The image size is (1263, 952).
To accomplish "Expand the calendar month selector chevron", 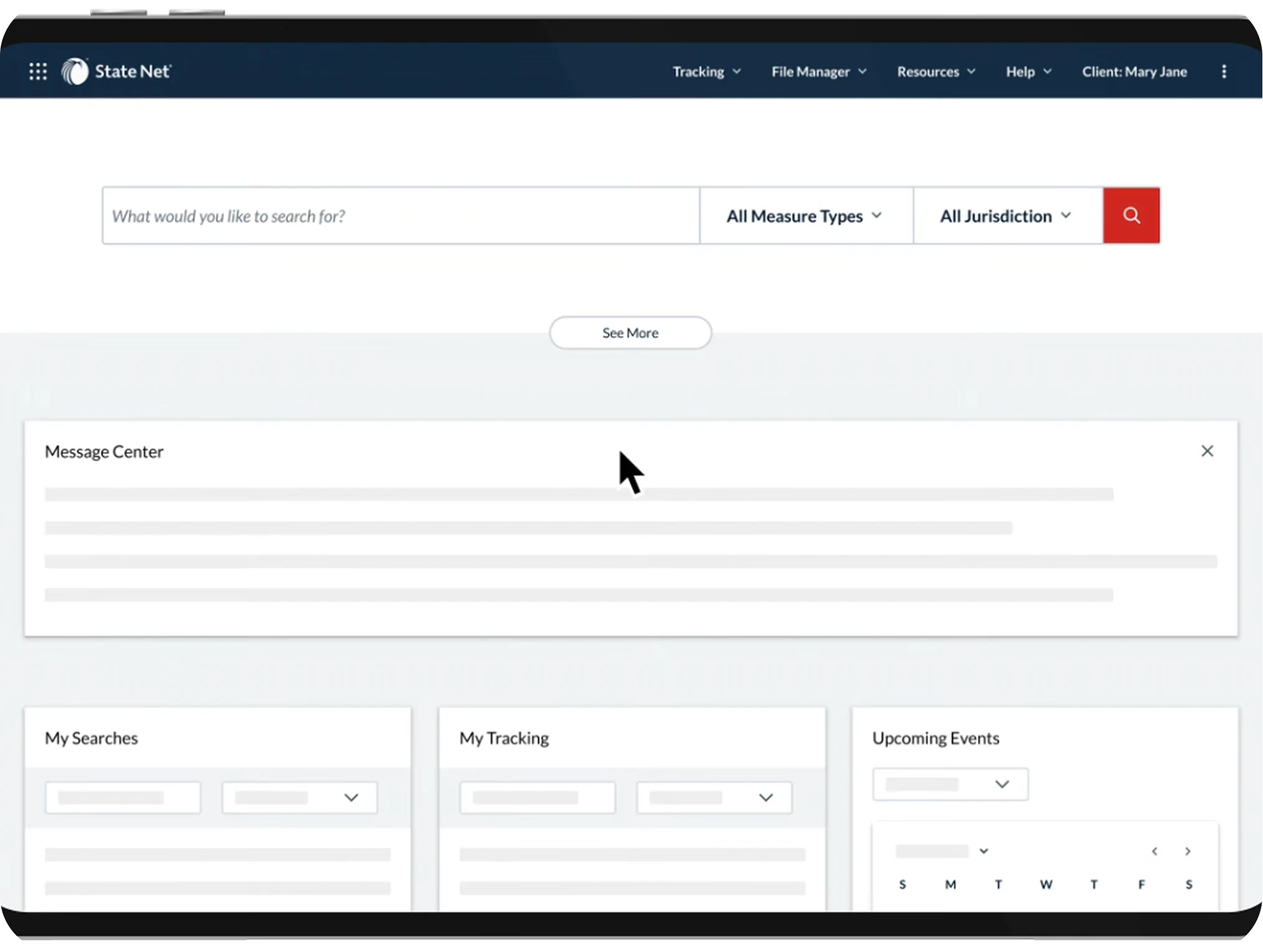I will pyautogui.click(x=983, y=851).
